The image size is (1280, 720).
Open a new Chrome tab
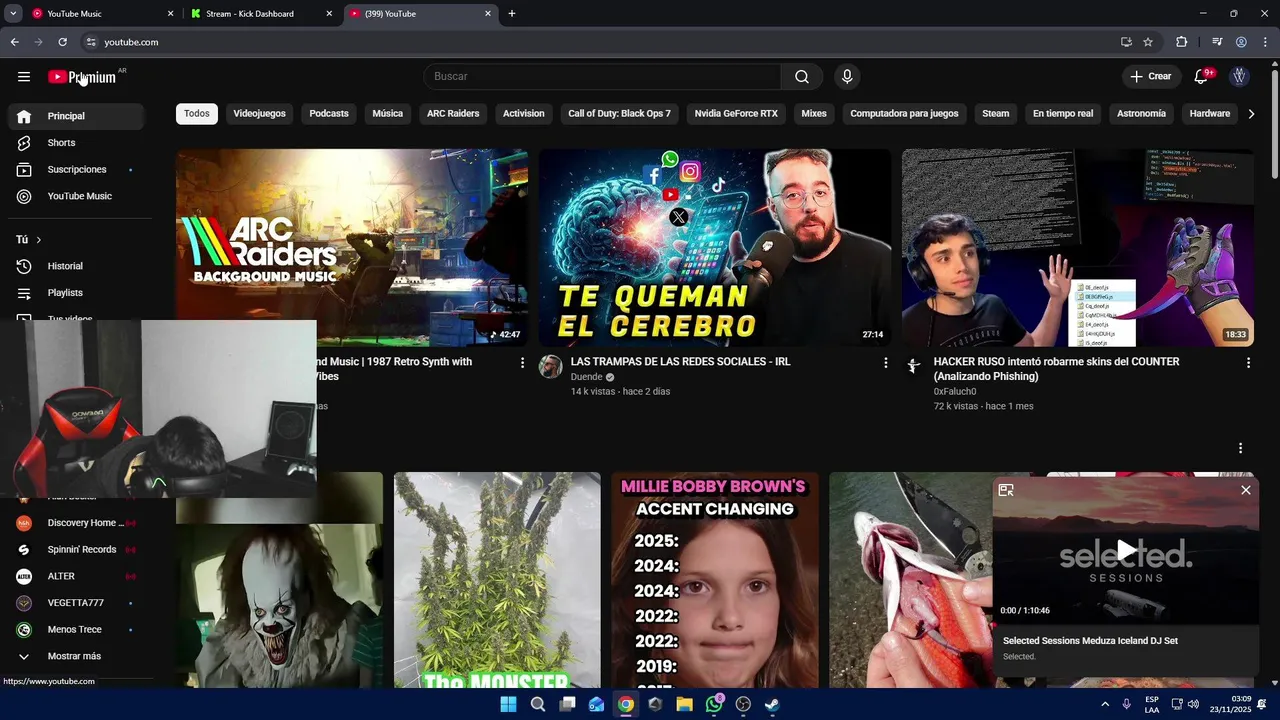point(512,14)
